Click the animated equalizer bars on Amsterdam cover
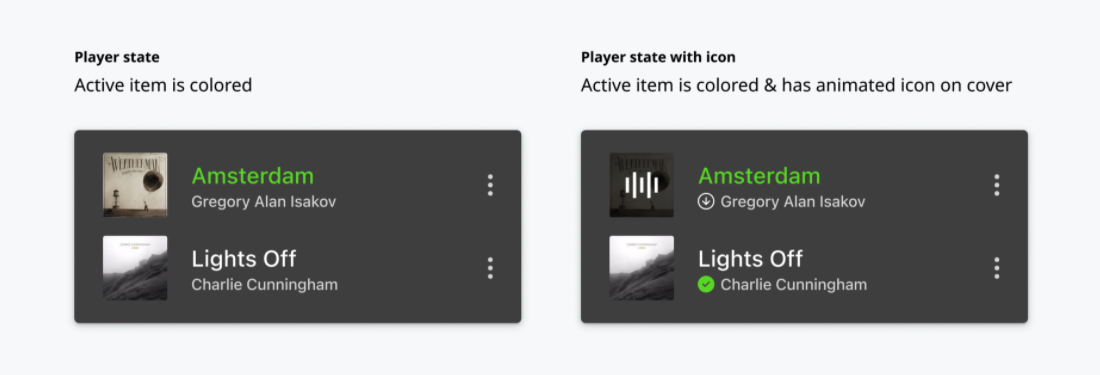 coord(641,185)
